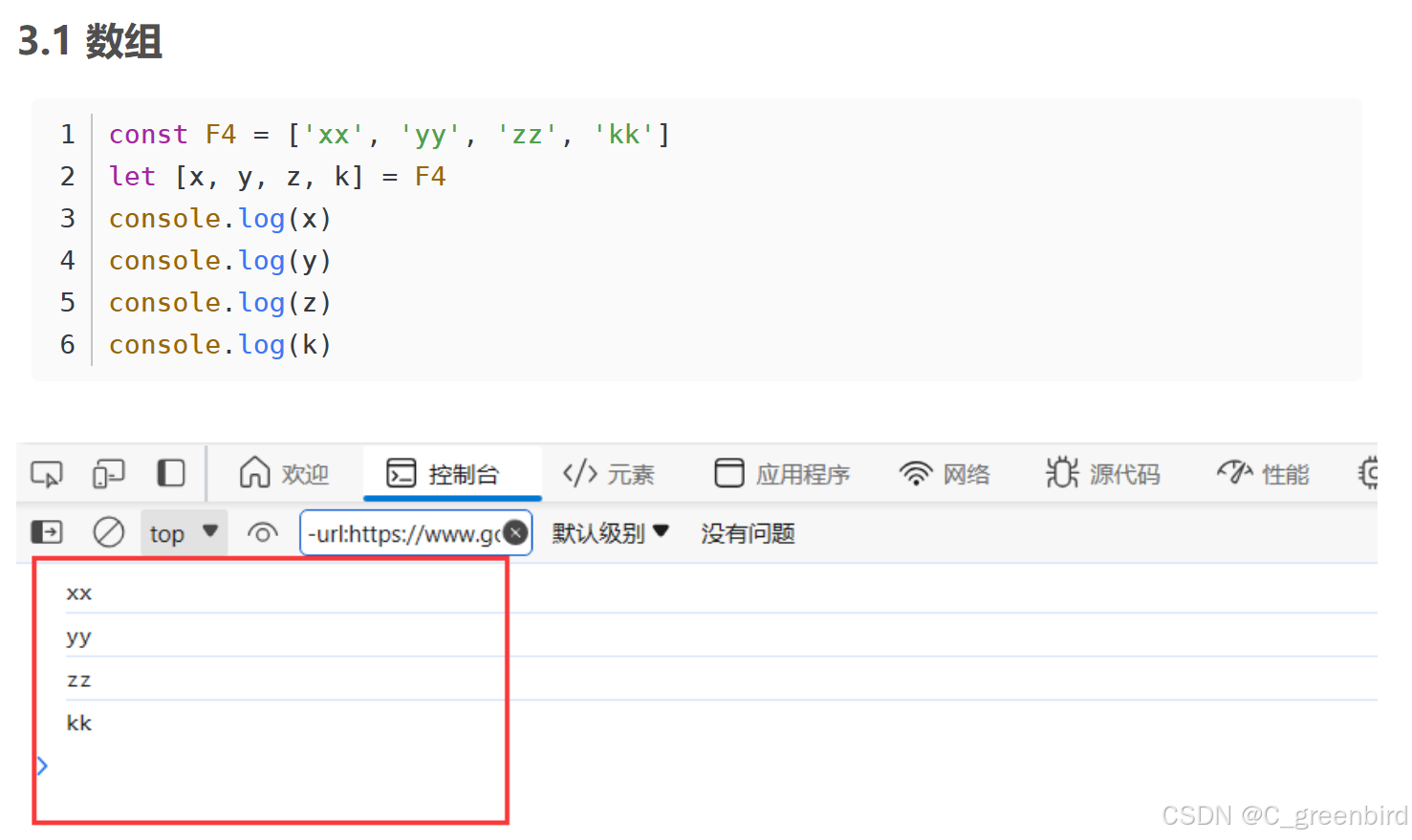The image size is (1412, 840).
Task: Select the xx console output line
Action: coord(79,593)
